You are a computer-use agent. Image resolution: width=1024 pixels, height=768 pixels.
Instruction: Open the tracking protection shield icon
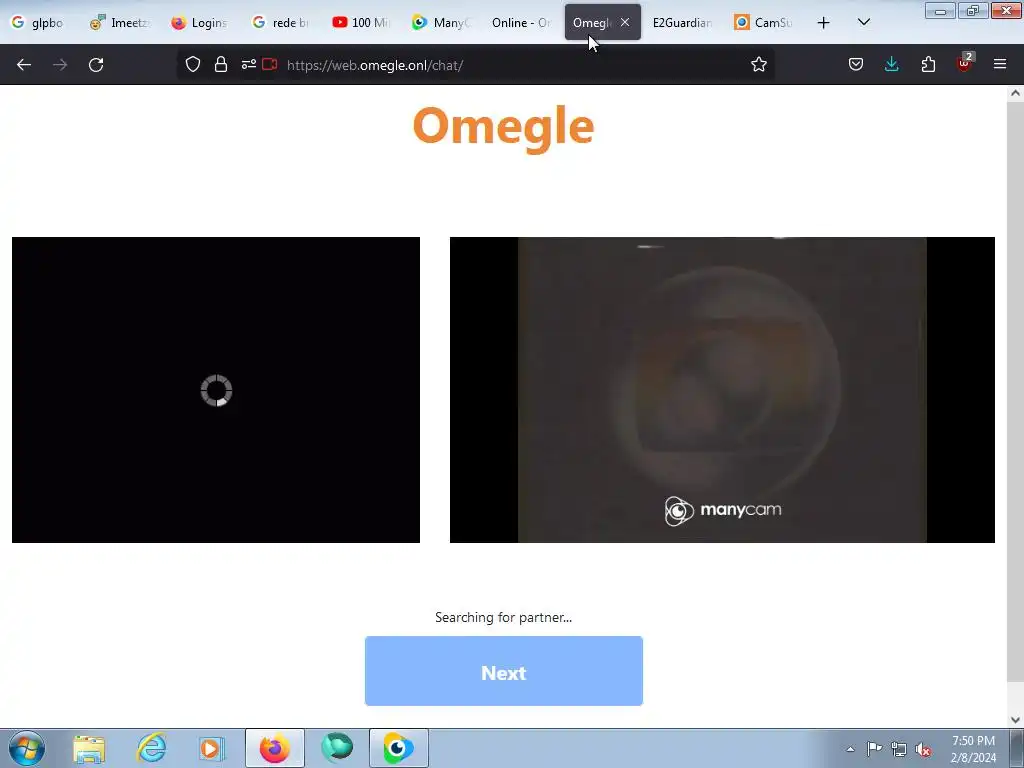pos(193,64)
